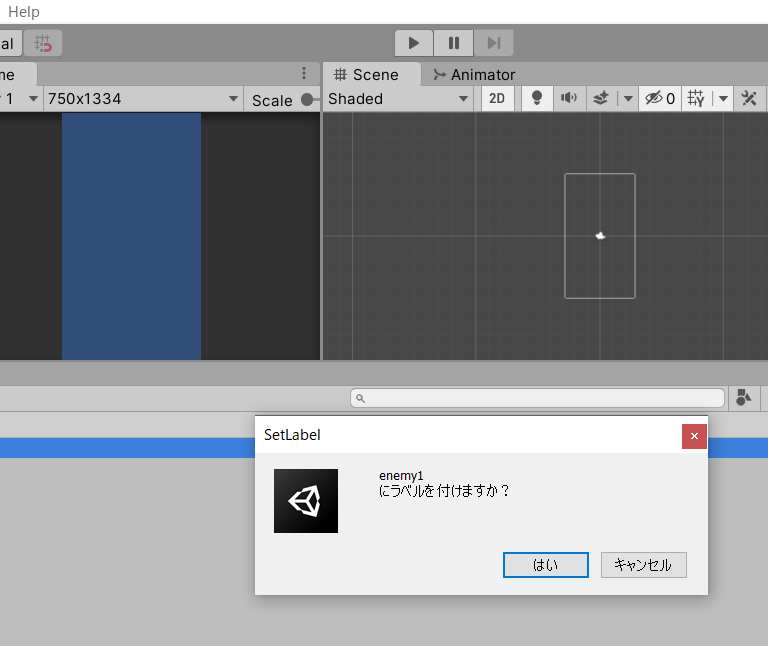
Task: Open the component editor tools icon
Action: 749,99
